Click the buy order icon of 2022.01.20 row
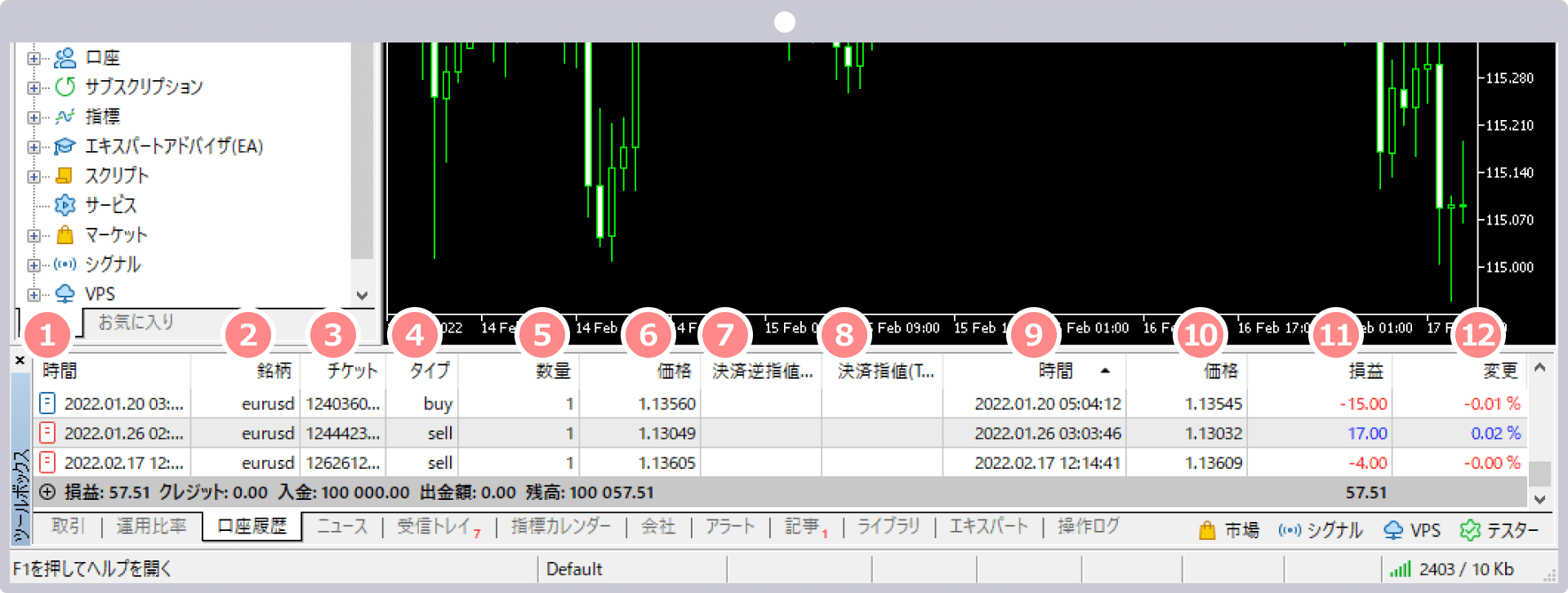Screen dimensions: 1568x593 point(47,403)
